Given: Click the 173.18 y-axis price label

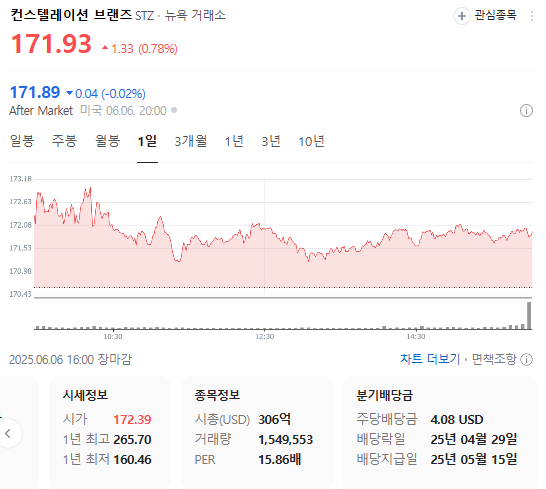Looking at the screenshot, I should tap(21, 179).
